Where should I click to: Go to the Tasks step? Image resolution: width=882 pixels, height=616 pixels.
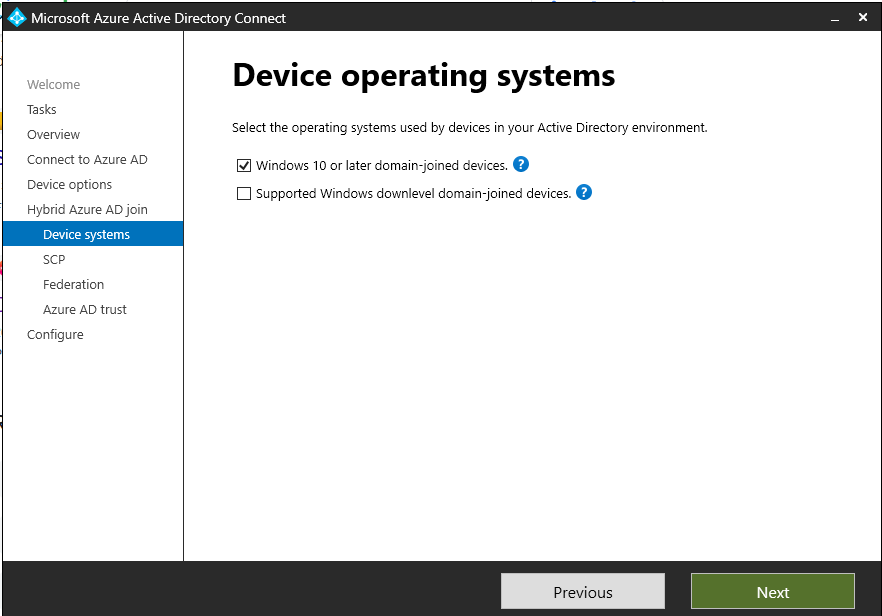click(x=42, y=110)
